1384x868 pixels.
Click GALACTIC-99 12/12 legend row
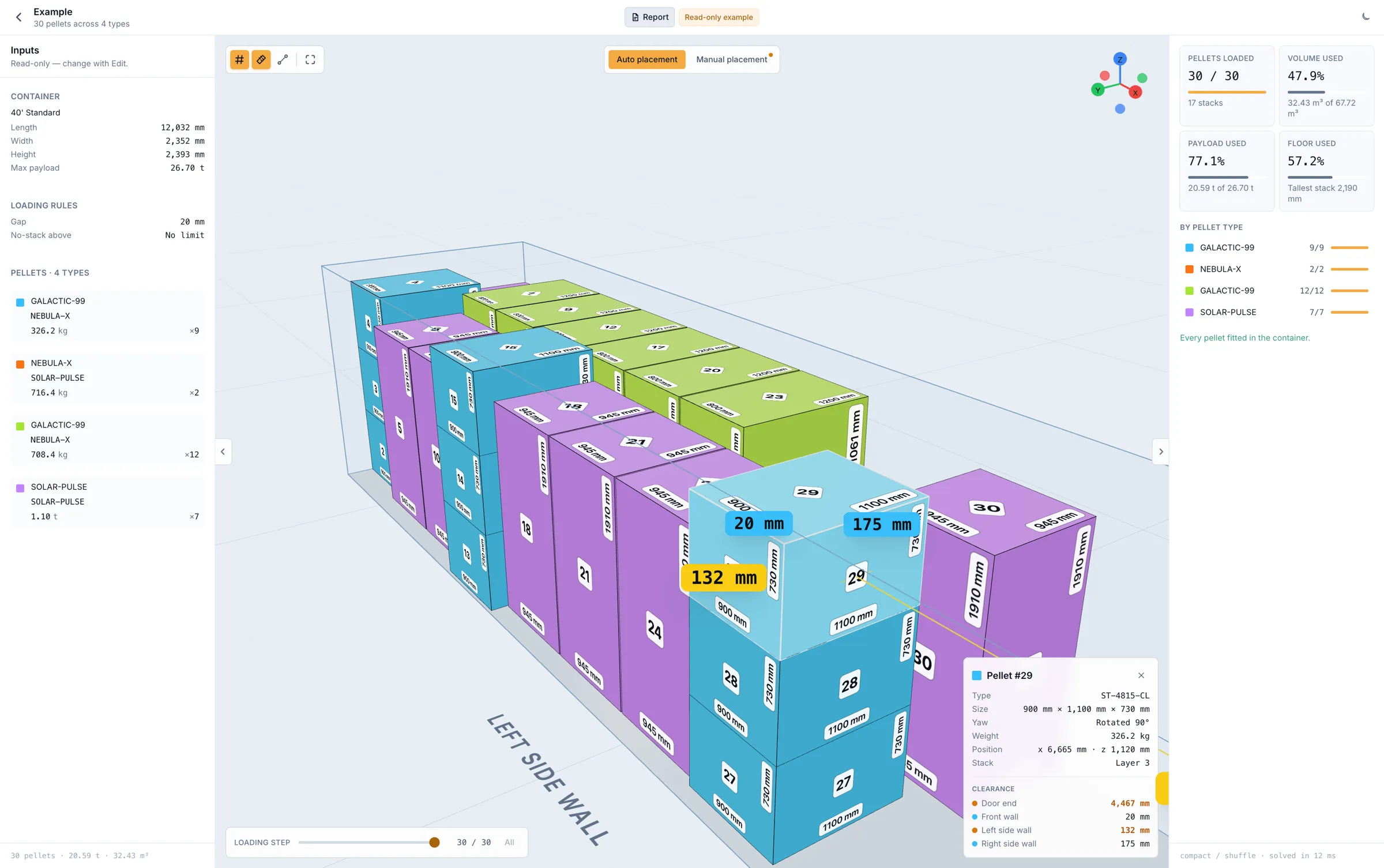coord(1277,291)
